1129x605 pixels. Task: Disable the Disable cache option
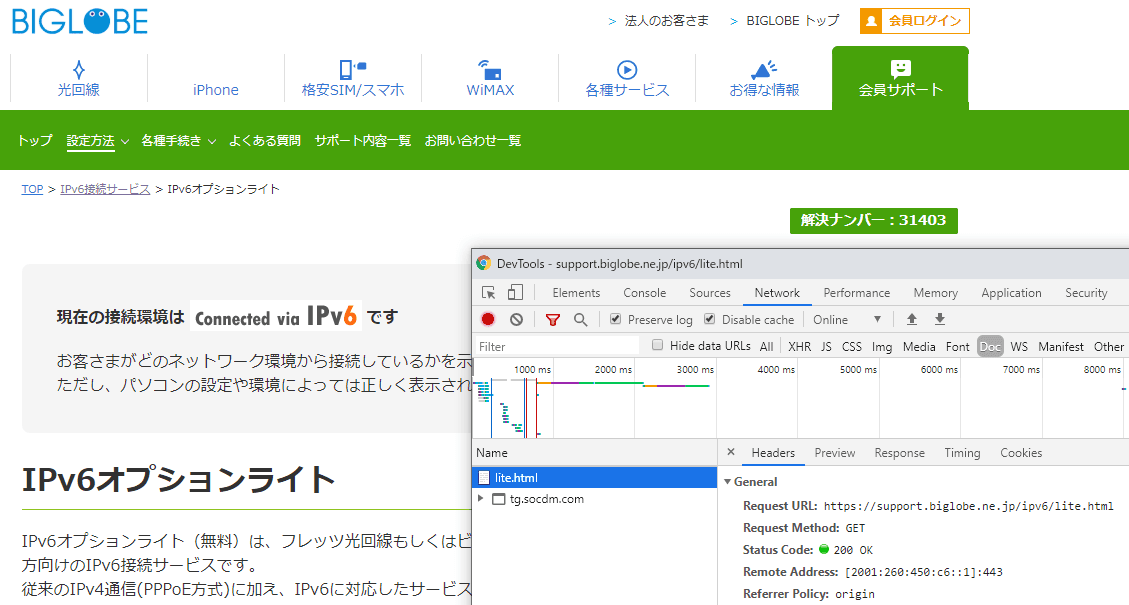708,319
